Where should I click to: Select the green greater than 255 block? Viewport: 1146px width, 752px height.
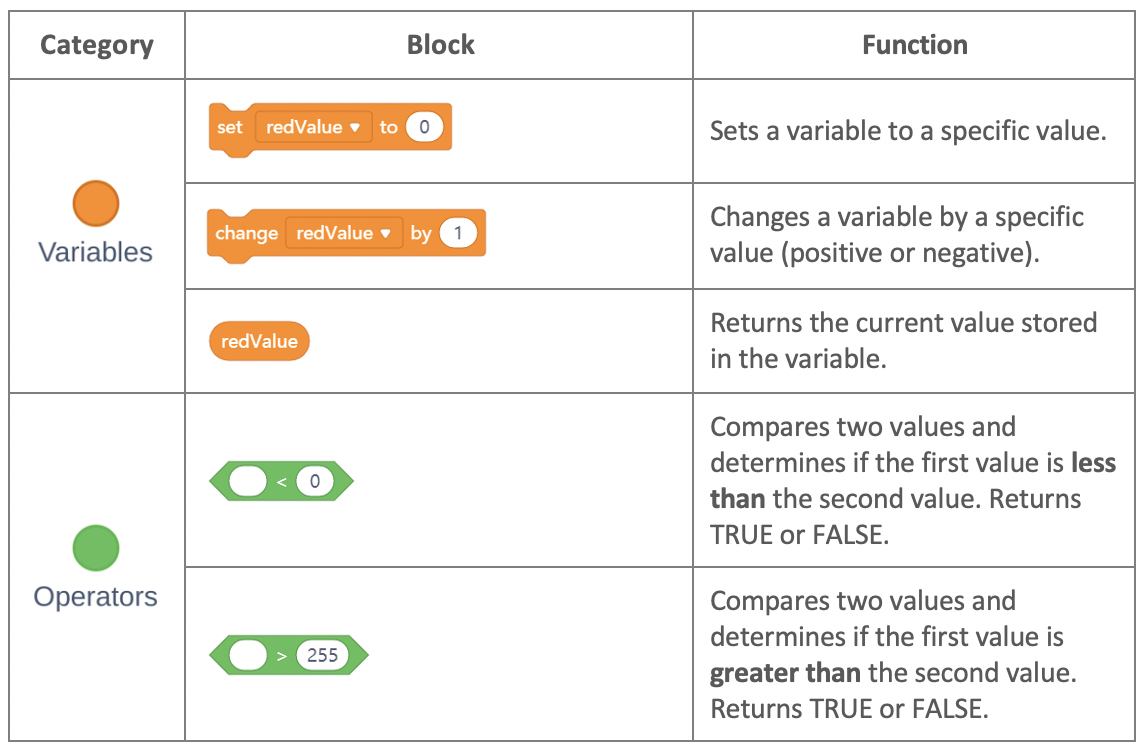(289, 655)
